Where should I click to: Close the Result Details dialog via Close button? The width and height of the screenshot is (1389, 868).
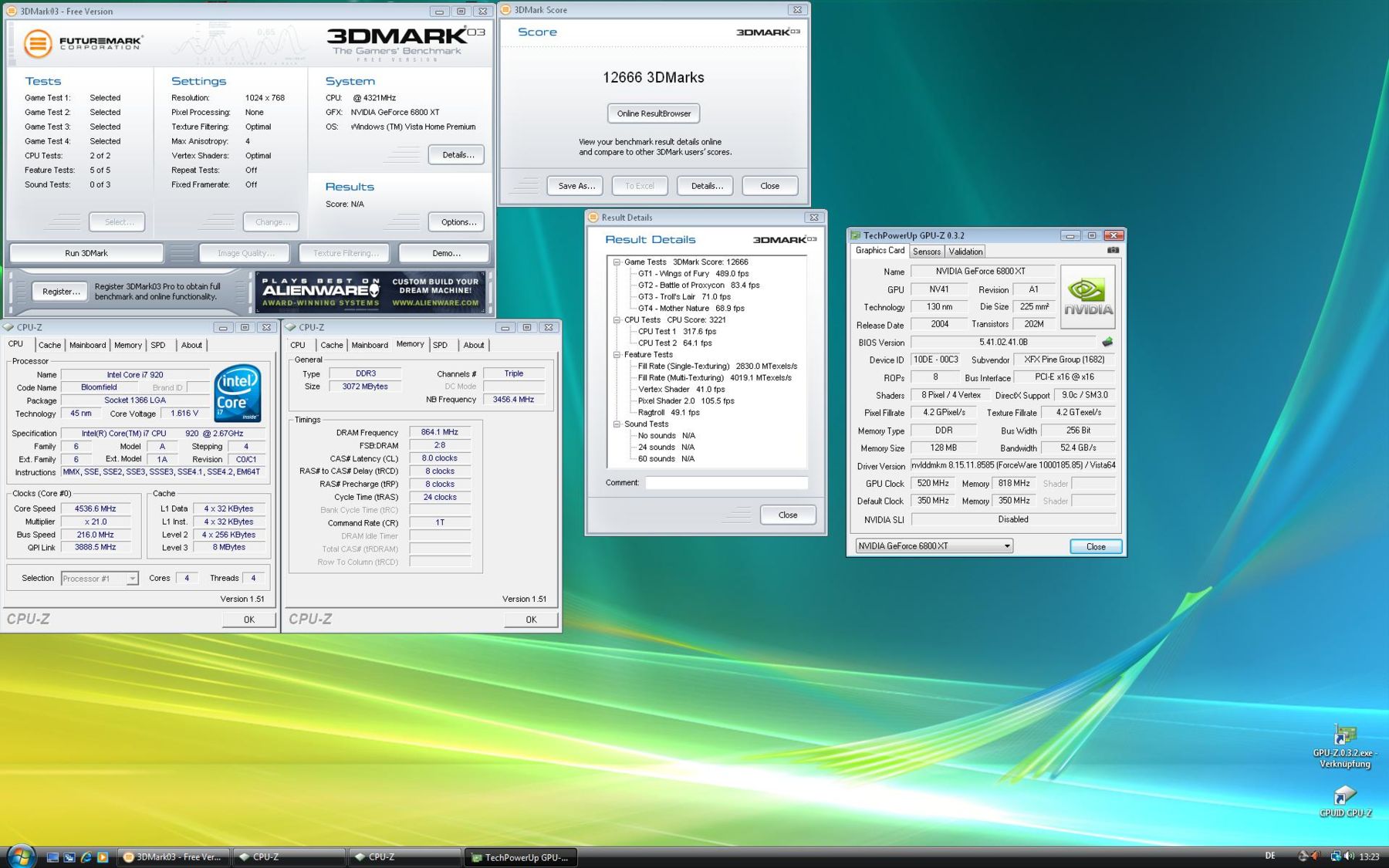(788, 515)
